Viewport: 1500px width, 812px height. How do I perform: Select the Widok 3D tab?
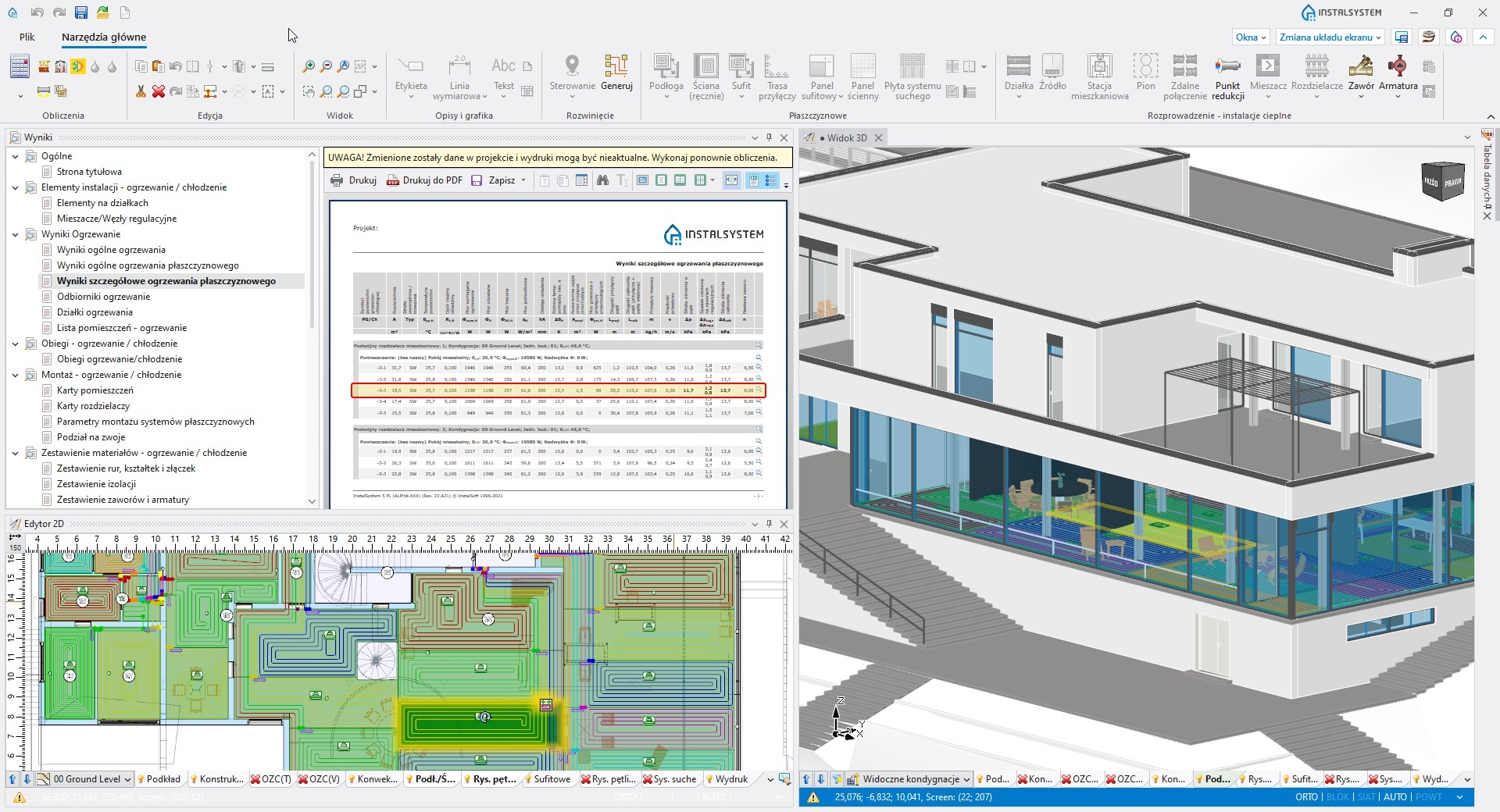point(846,138)
